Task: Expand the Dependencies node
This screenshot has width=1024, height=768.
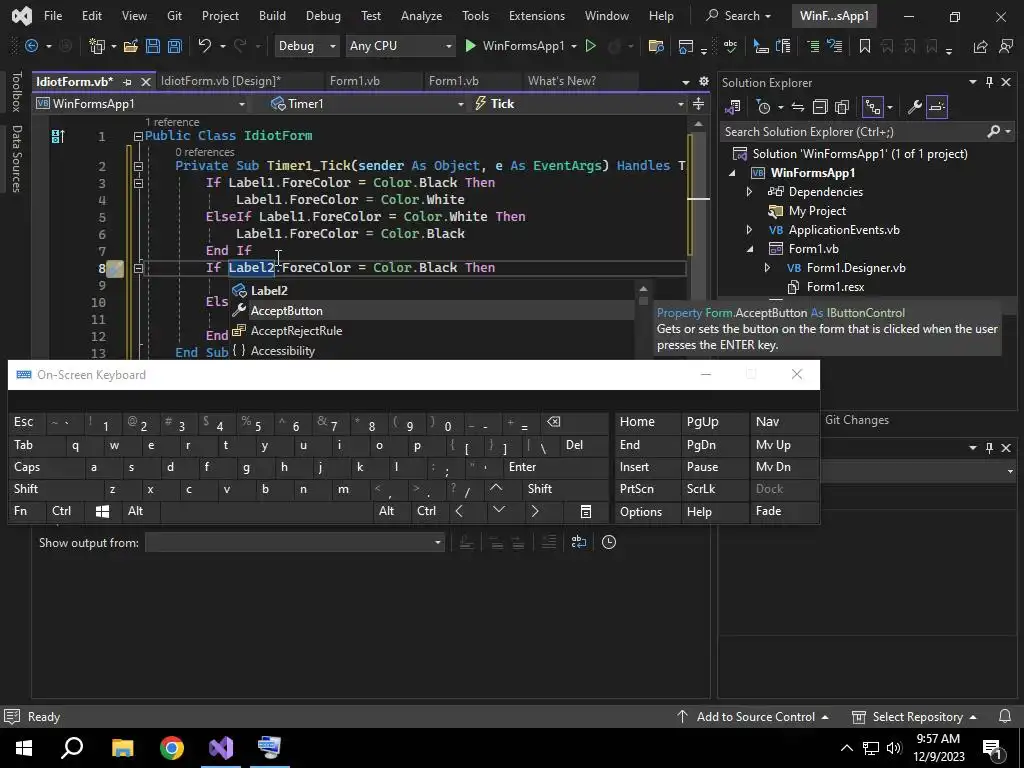Action: tap(749, 192)
